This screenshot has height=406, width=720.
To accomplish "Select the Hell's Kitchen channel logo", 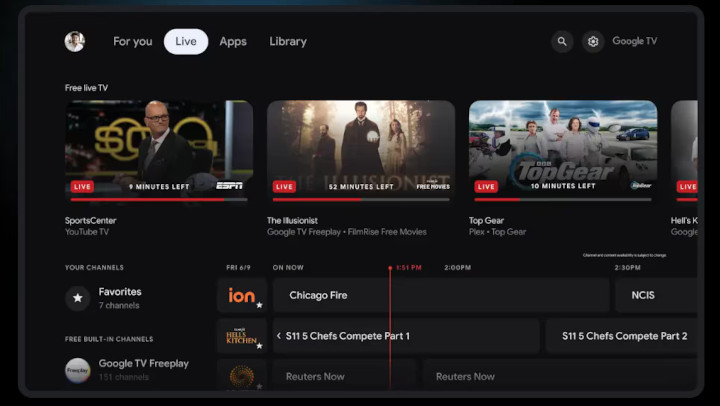I will click(x=242, y=336).
